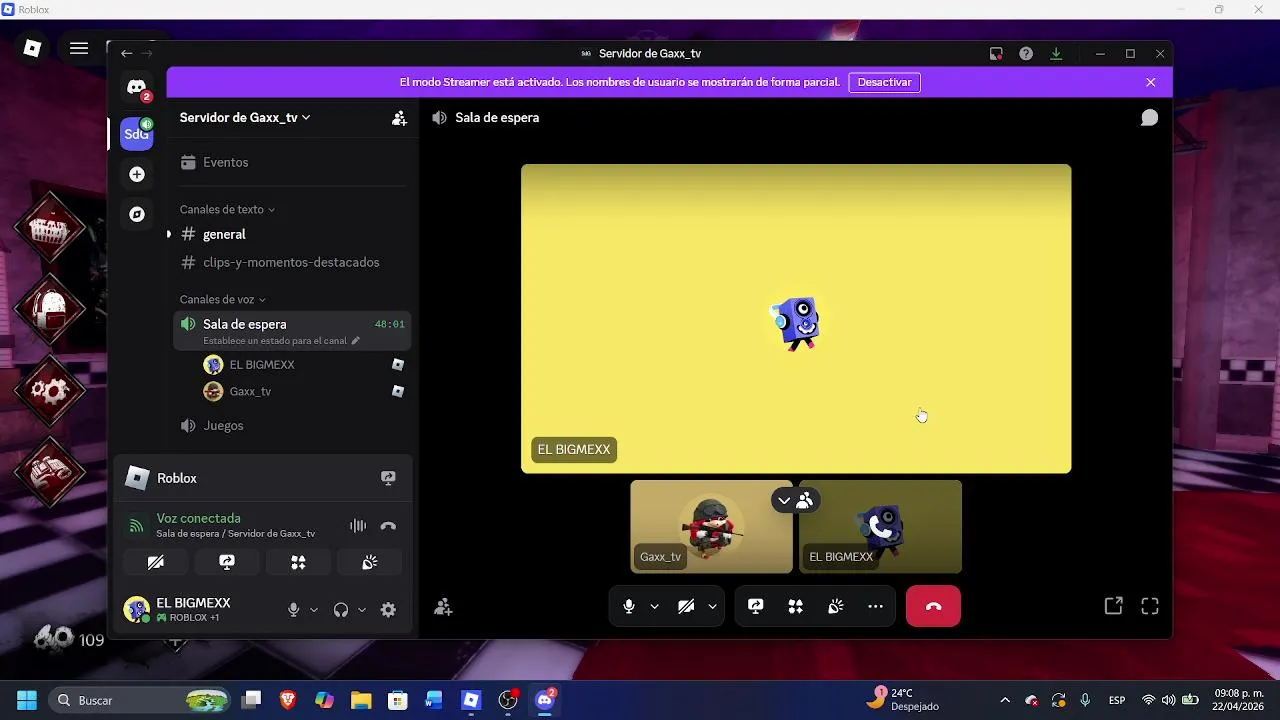
Task: Open the Roblox hamburger menu icon
Action: [79, 48]
